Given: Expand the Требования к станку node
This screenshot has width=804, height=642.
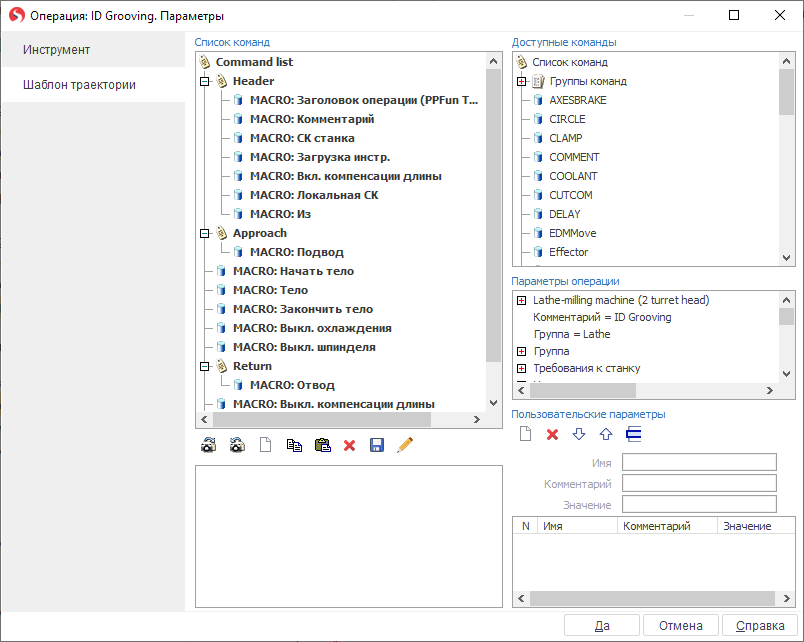Looking at the screenshot, I should [521, 368].
